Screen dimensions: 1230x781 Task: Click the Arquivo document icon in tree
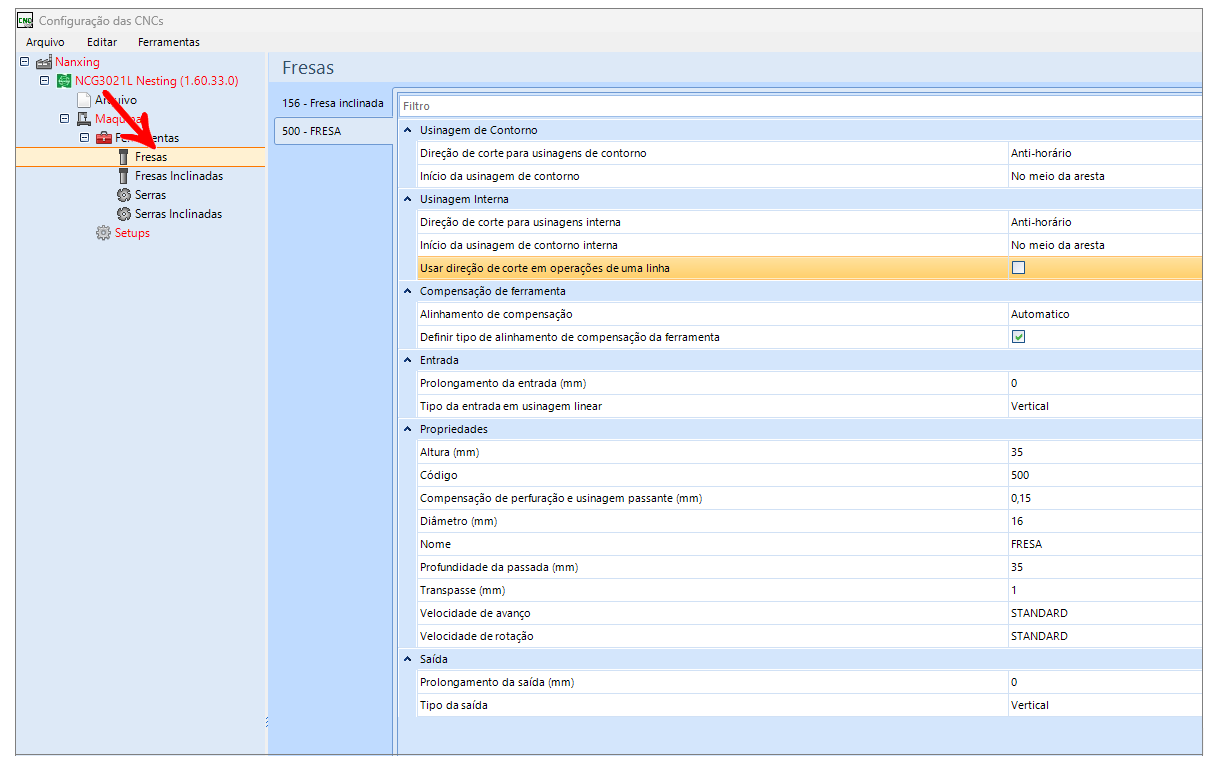[84, 100]
